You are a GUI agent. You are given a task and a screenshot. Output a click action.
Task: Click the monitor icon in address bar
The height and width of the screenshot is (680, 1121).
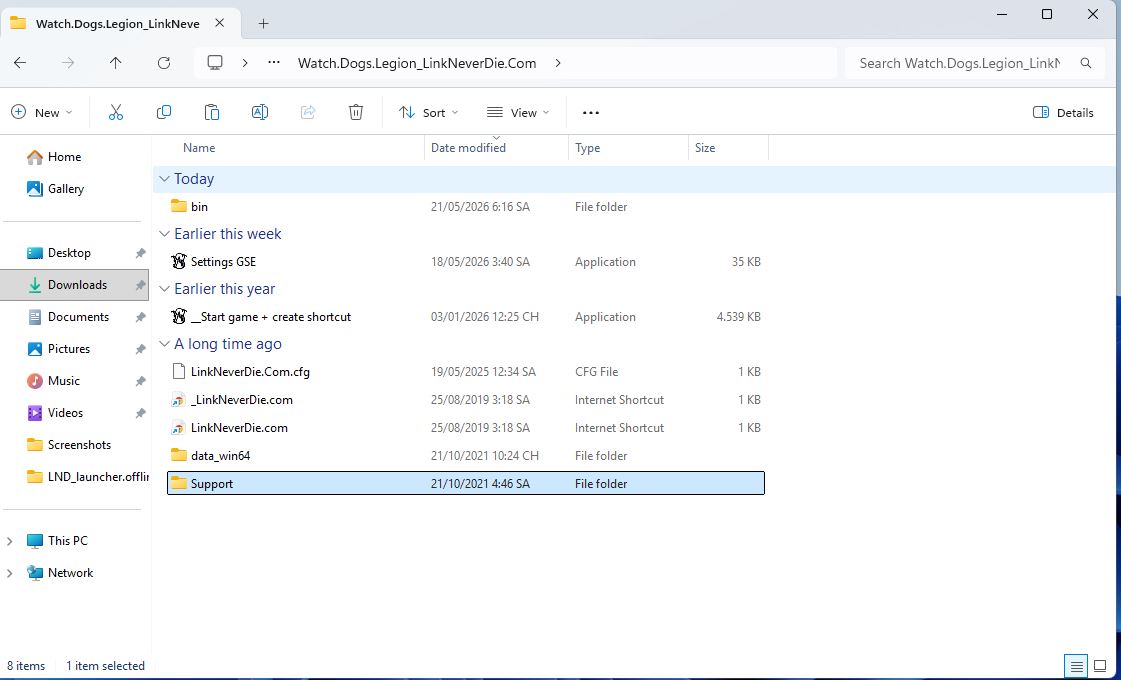click(215, 63)
